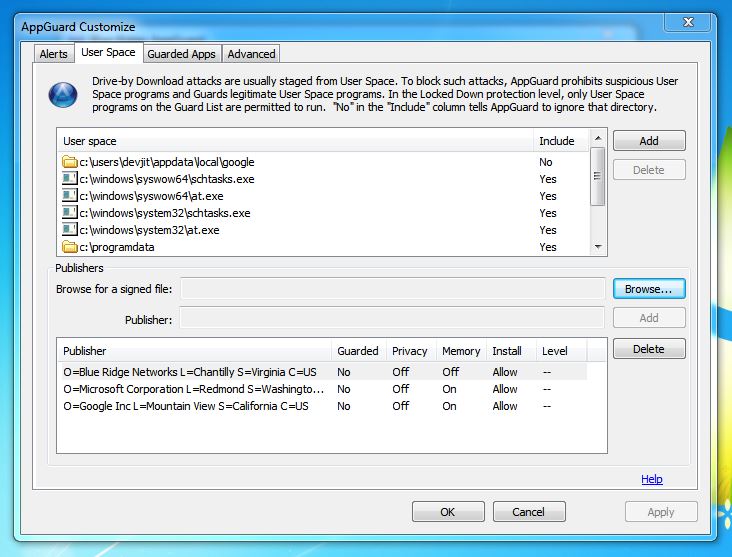732x557 pixels.
Task: Click folder icon for c:\programdata
Action: [x=70, y=247]
